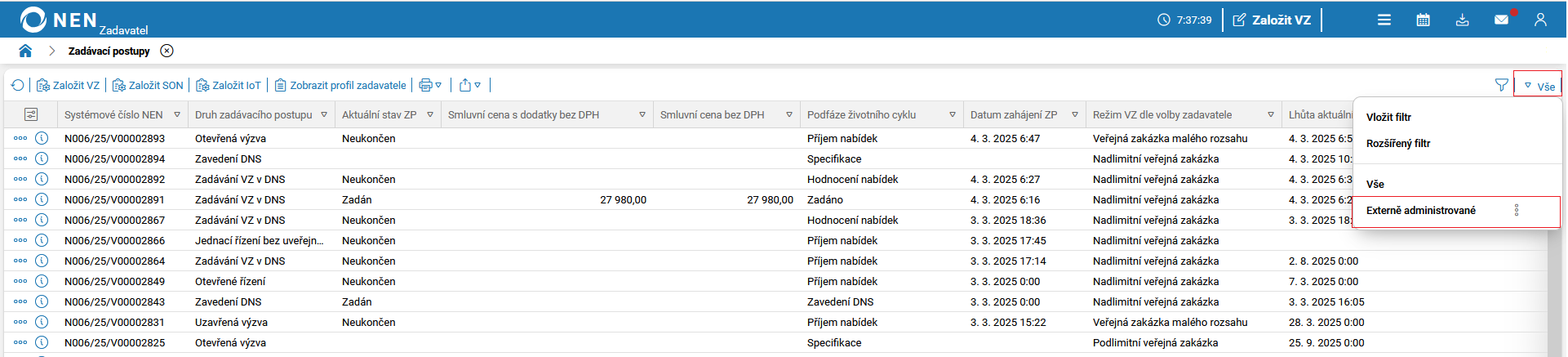1568x357 pixels.
Task: Click Založit SON toolbar button
Action: coord(148,85)
